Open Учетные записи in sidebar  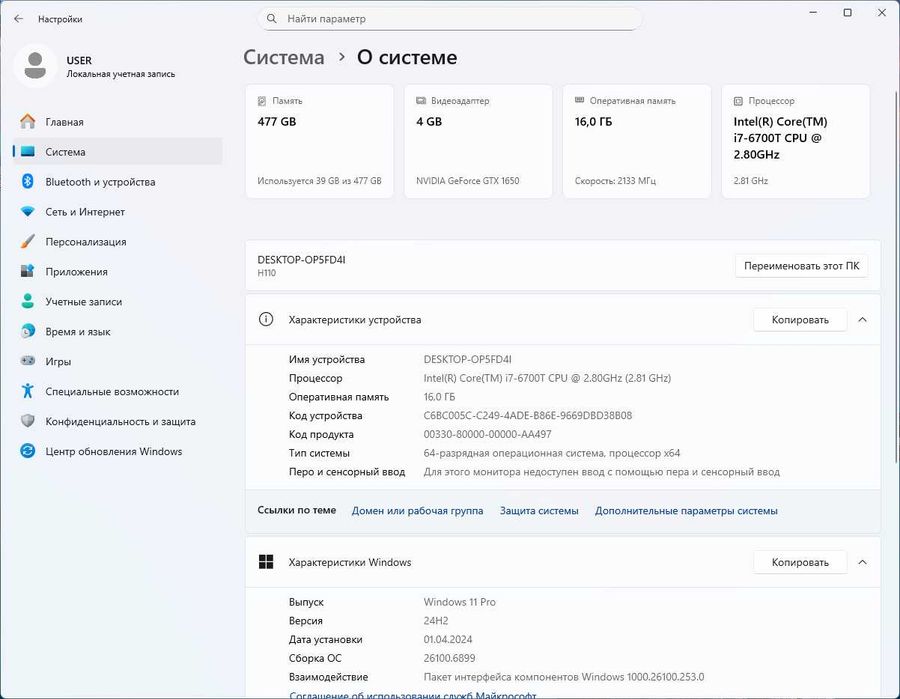coord(118,301)
